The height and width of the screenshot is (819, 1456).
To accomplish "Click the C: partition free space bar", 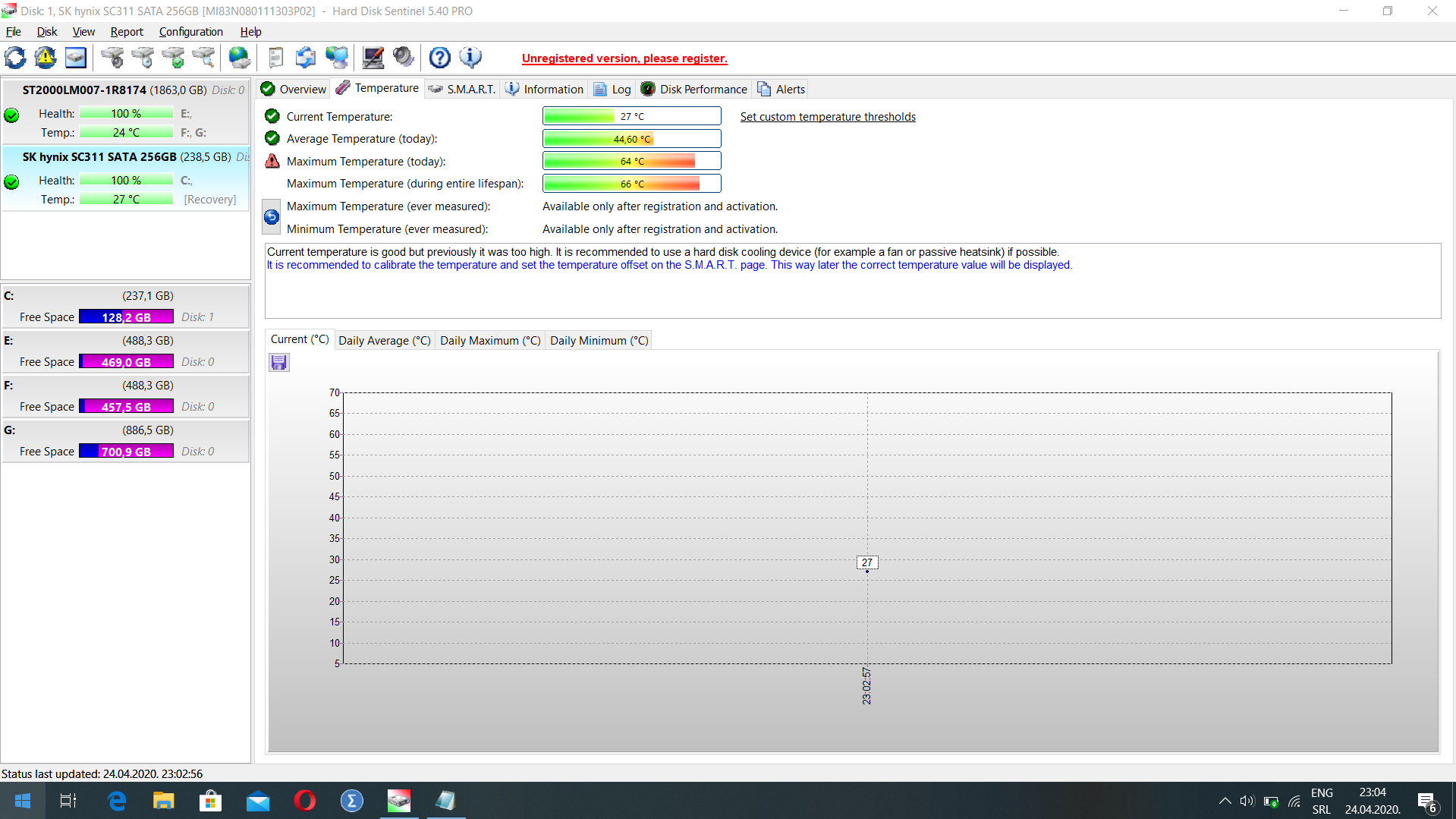I will 126,317.
